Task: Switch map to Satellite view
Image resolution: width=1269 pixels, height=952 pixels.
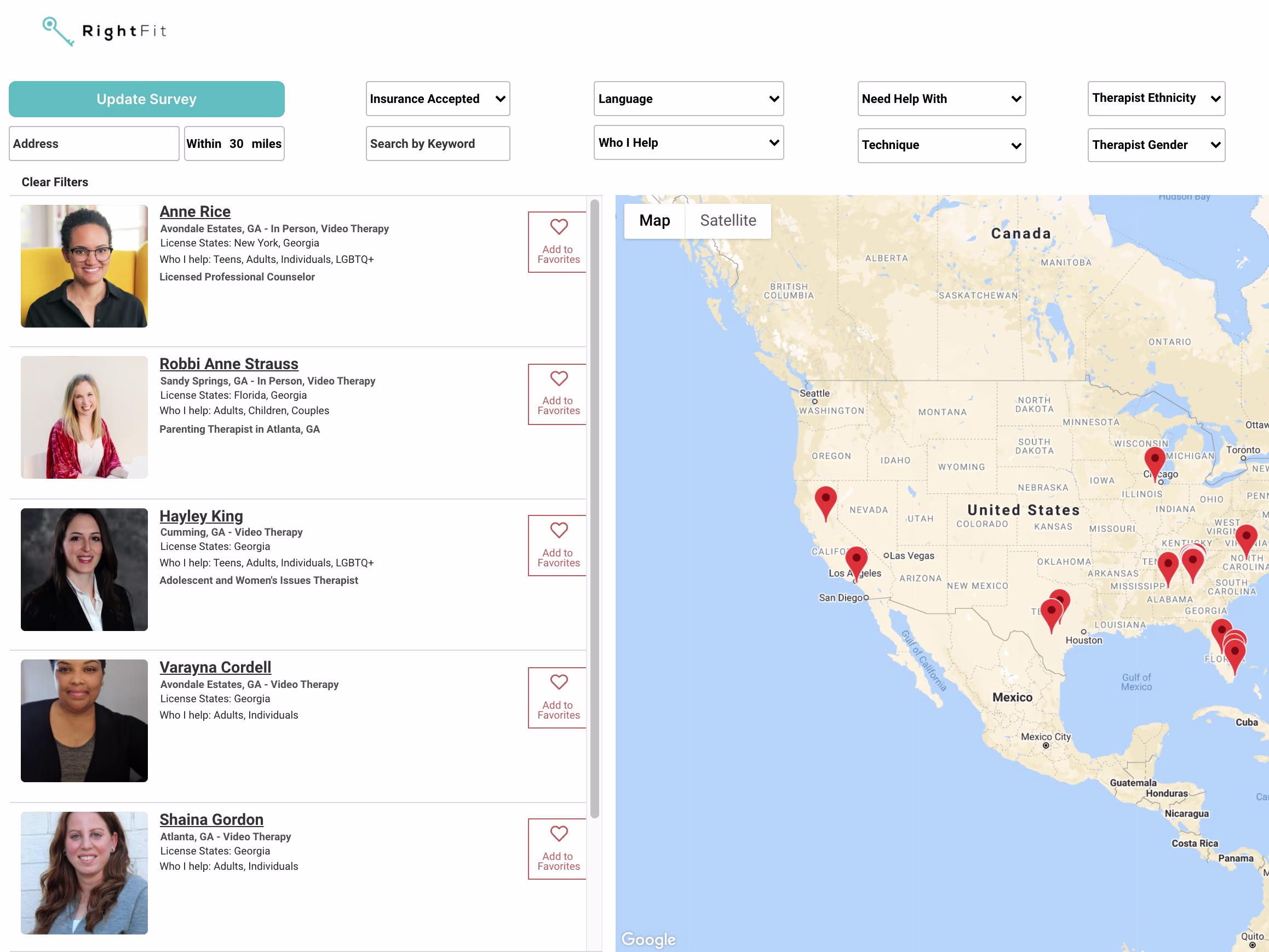Action: point(727,220)
